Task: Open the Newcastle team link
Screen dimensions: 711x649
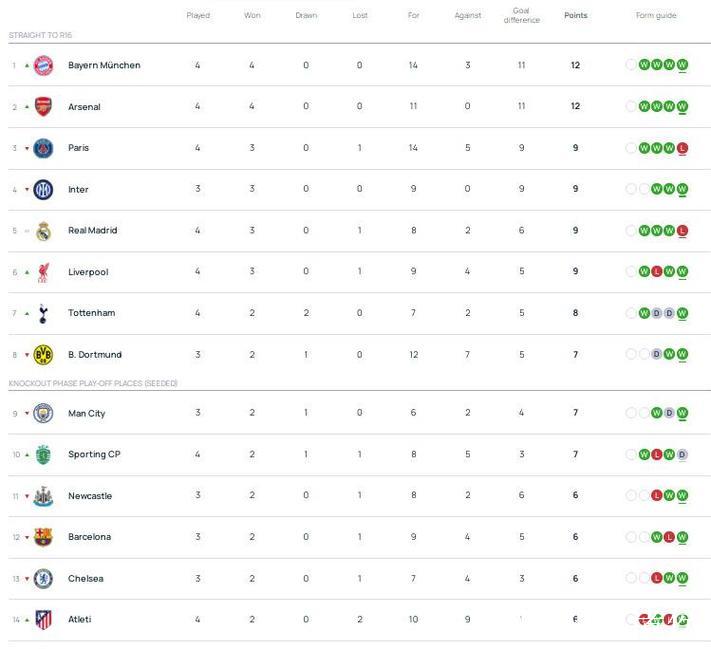Action: click(x=90, y=496)
